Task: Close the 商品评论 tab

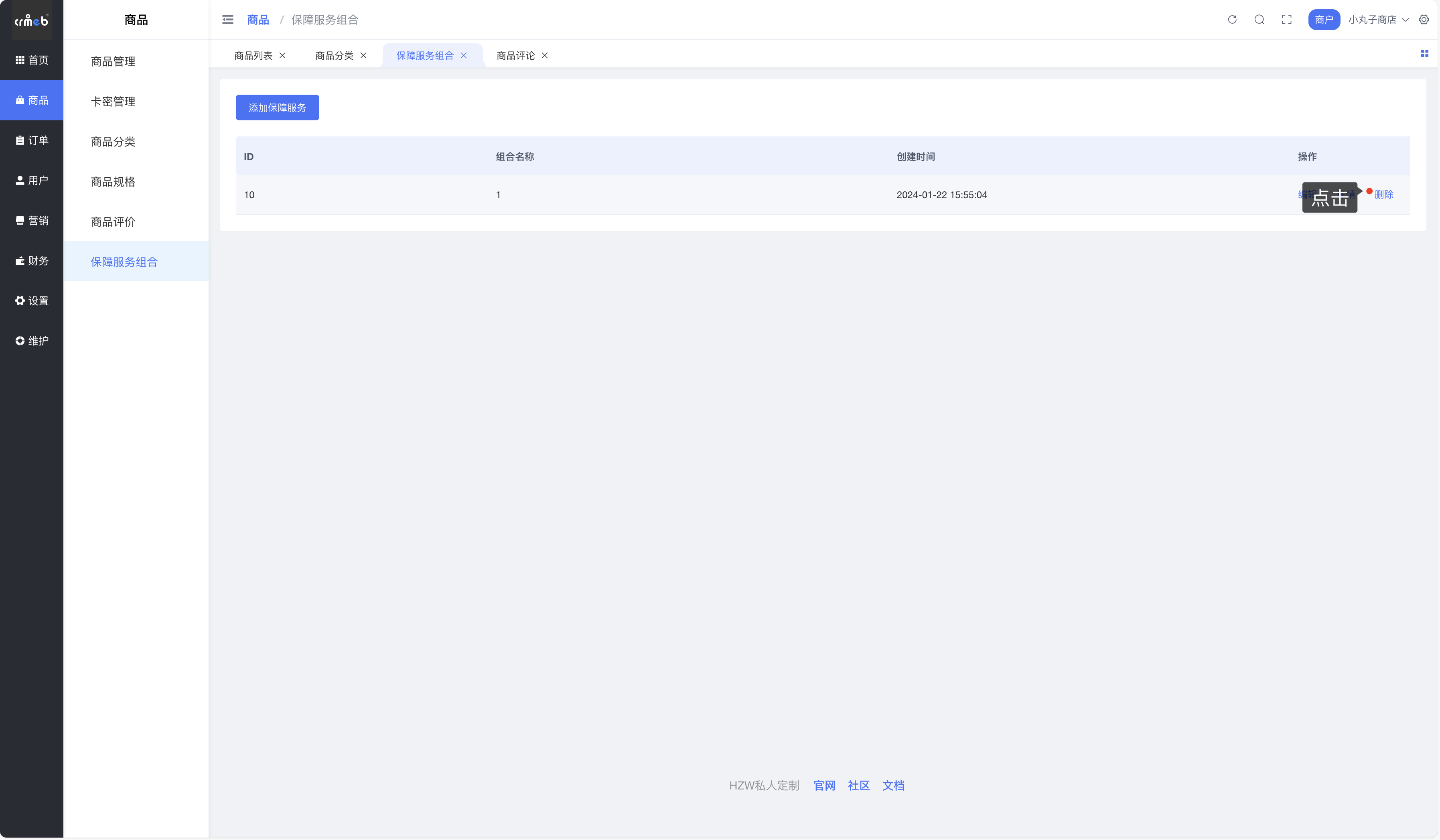Action: pos(545,55)
